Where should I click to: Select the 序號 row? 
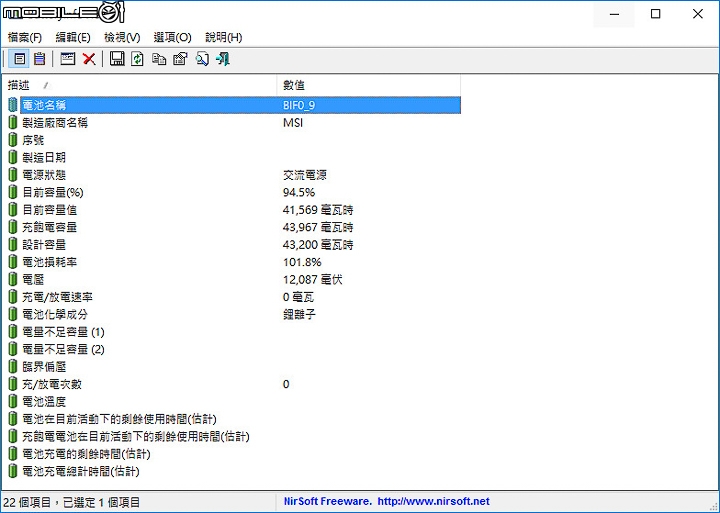coord(234,140)
